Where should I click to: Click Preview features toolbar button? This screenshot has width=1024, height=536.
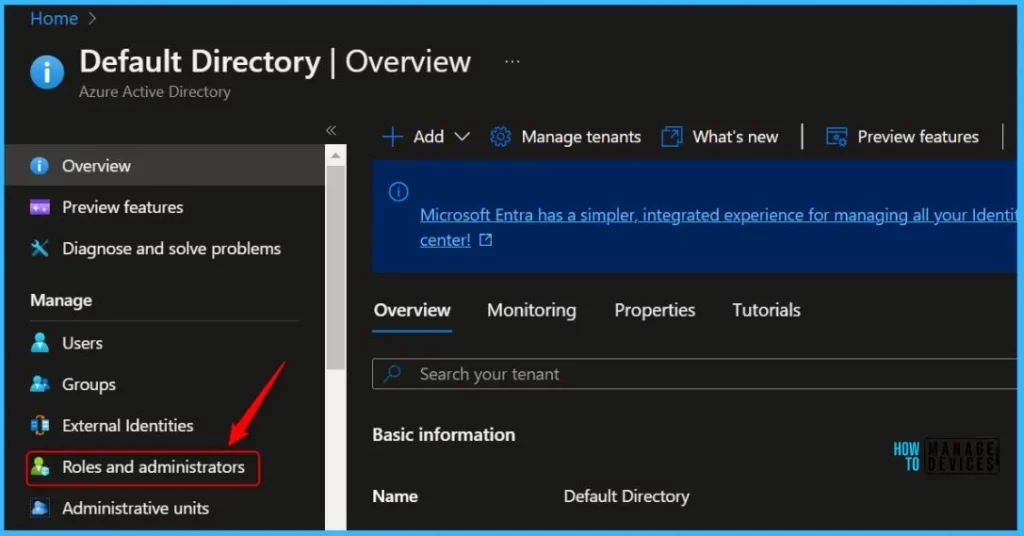pyautogui.click(x=903, y=137)
